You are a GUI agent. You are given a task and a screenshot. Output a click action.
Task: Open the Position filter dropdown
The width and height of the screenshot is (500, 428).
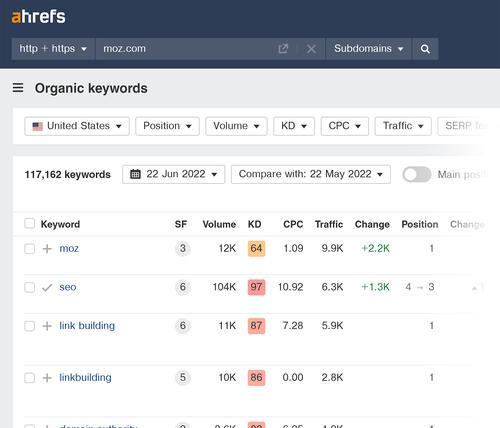point(167,126)
